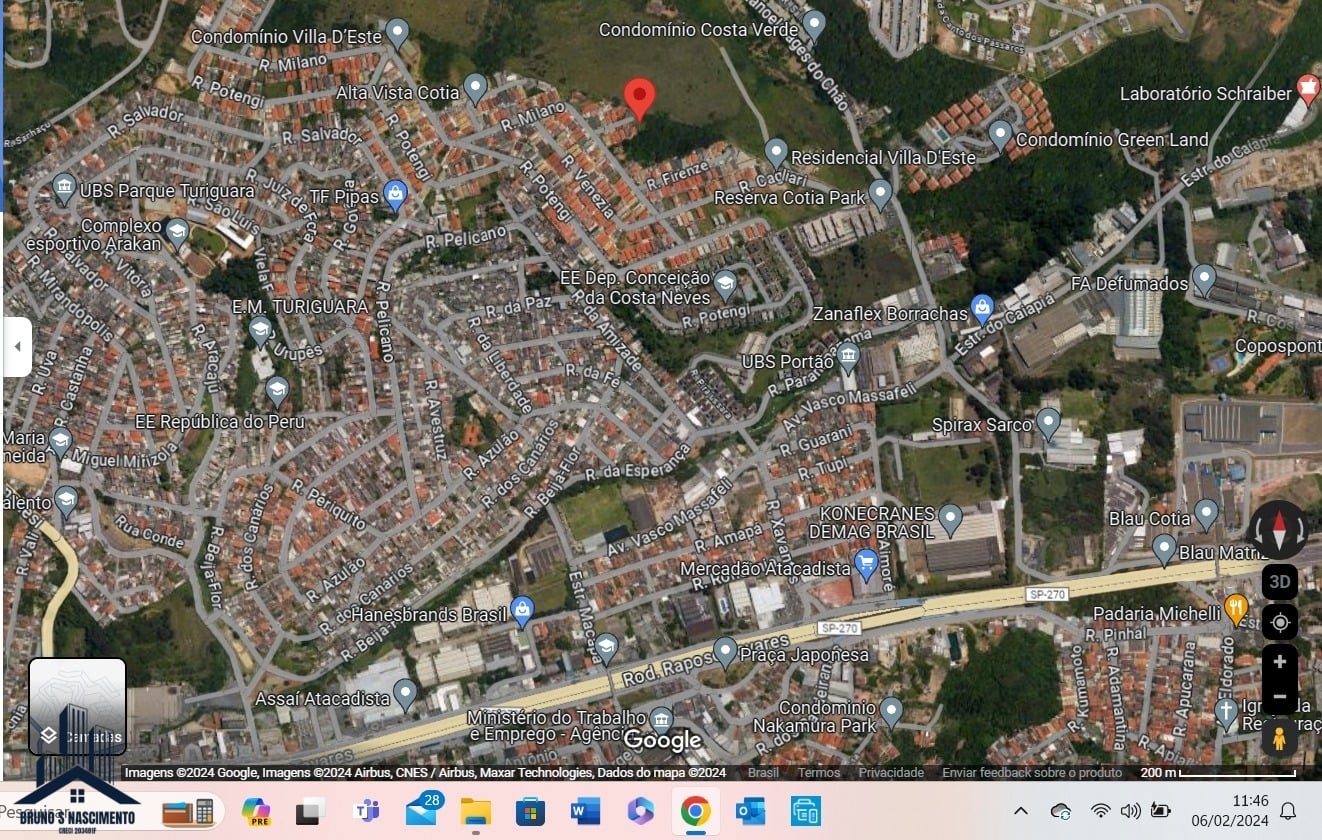Viewport: 1322px width, 840px height.
Task: Zoom in with plus button
Action: [x=1279, y=662]
